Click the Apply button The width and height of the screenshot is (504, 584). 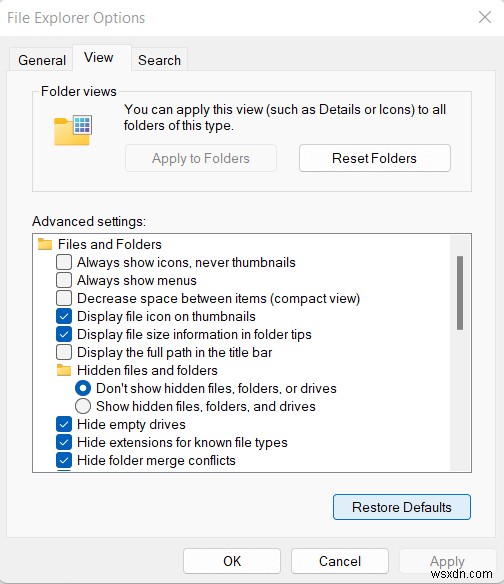[x=447, y=561]
